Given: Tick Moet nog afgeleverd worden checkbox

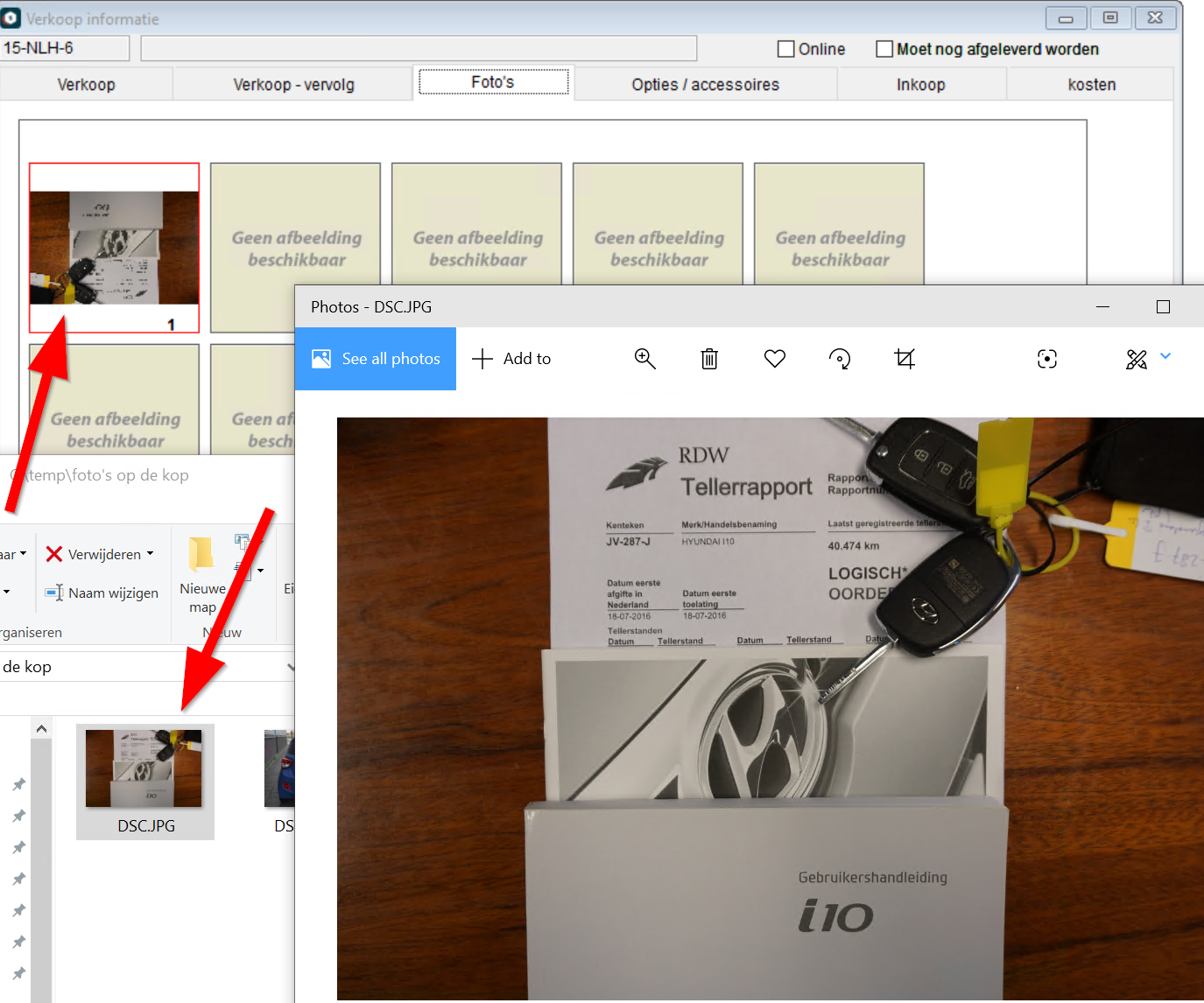Looking at the screenshot, I should click(x=884, y=49).
